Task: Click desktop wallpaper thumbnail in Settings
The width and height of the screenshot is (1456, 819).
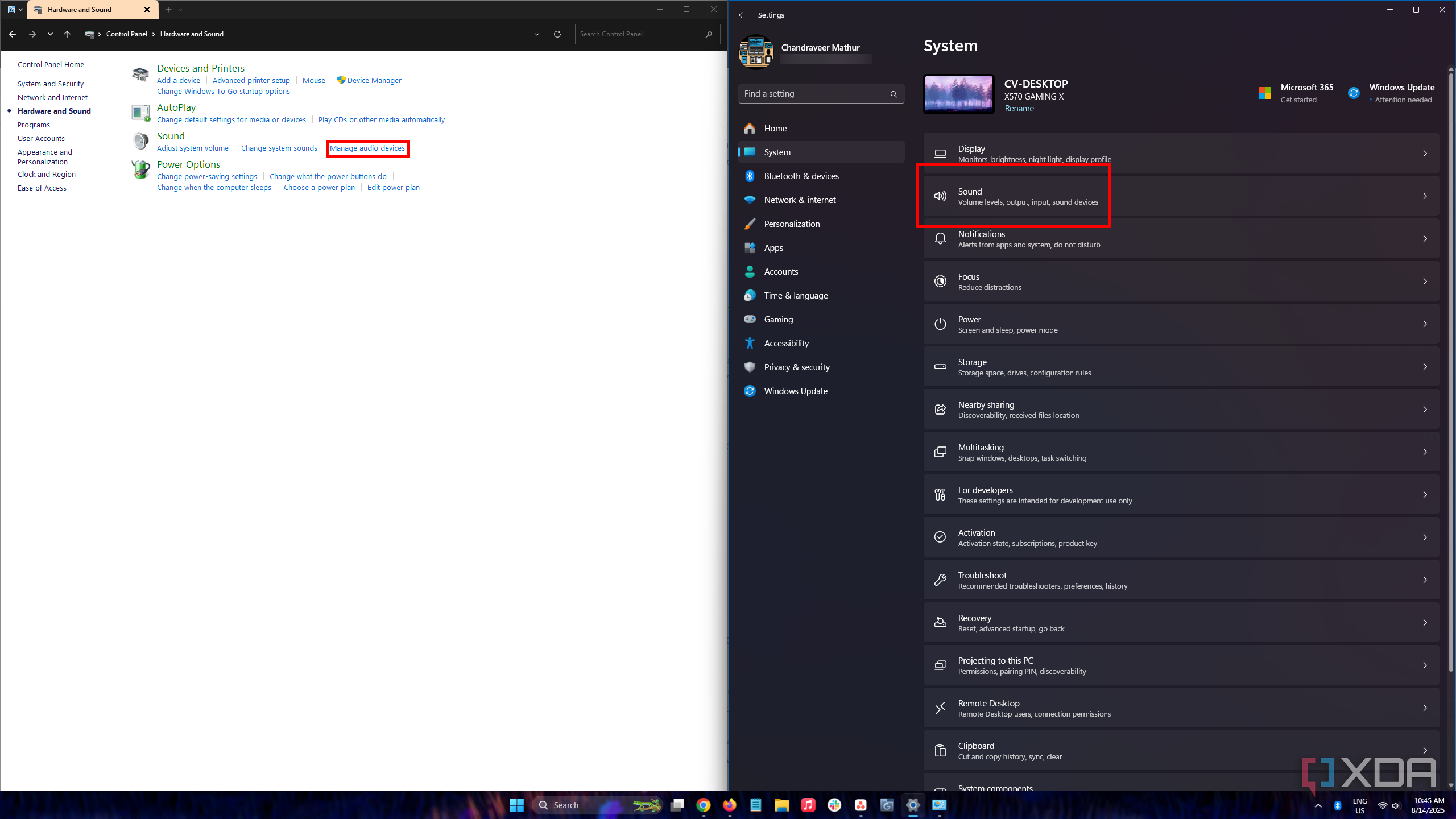Action: [958, 94]
